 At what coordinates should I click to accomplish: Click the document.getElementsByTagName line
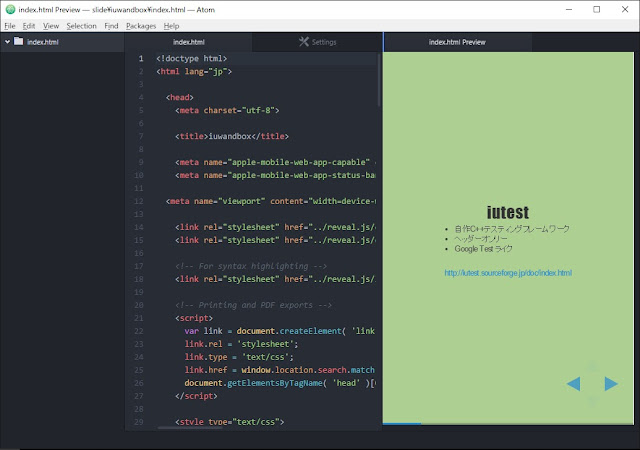[x=280, y=383]
